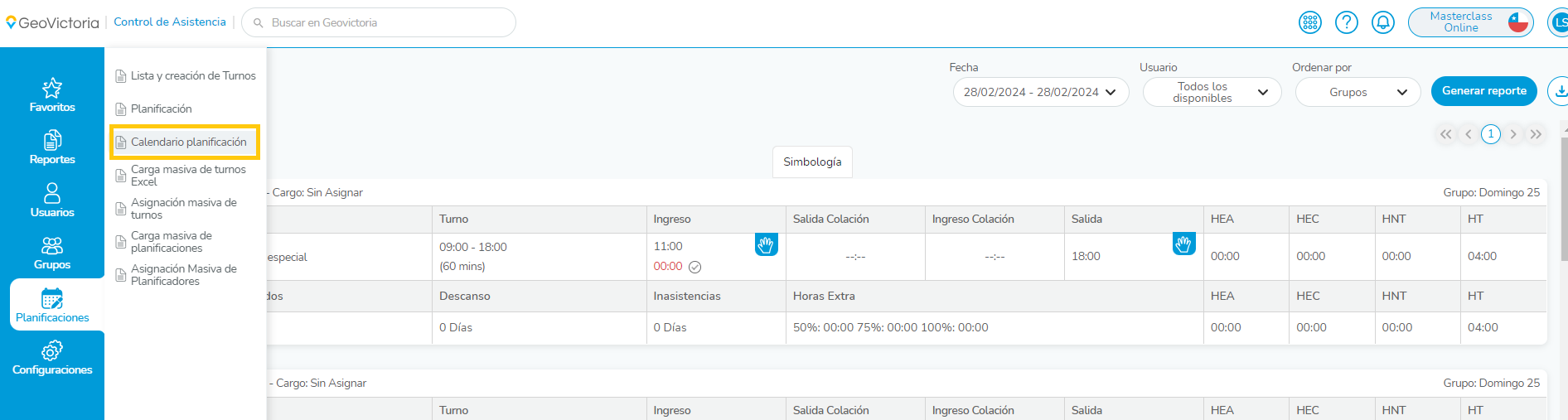
Task: Go to the Usuarios section
Action: point(52,200)
